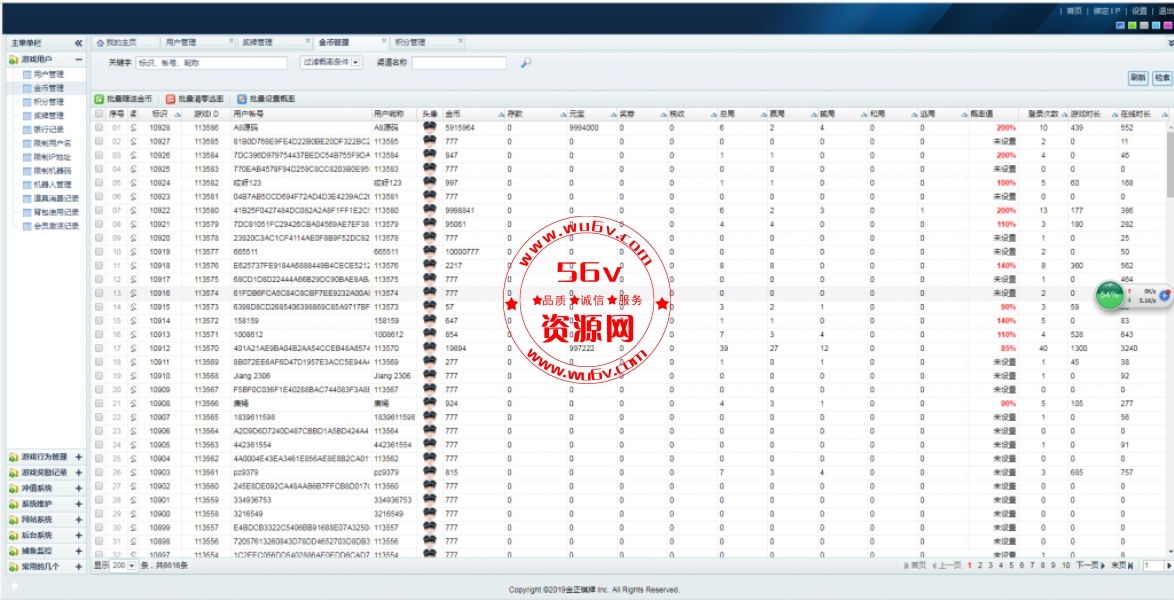The image size is (1174, 600).
Task: Click the magnifier search icon beside the channel field
Action: coord(526,63)
